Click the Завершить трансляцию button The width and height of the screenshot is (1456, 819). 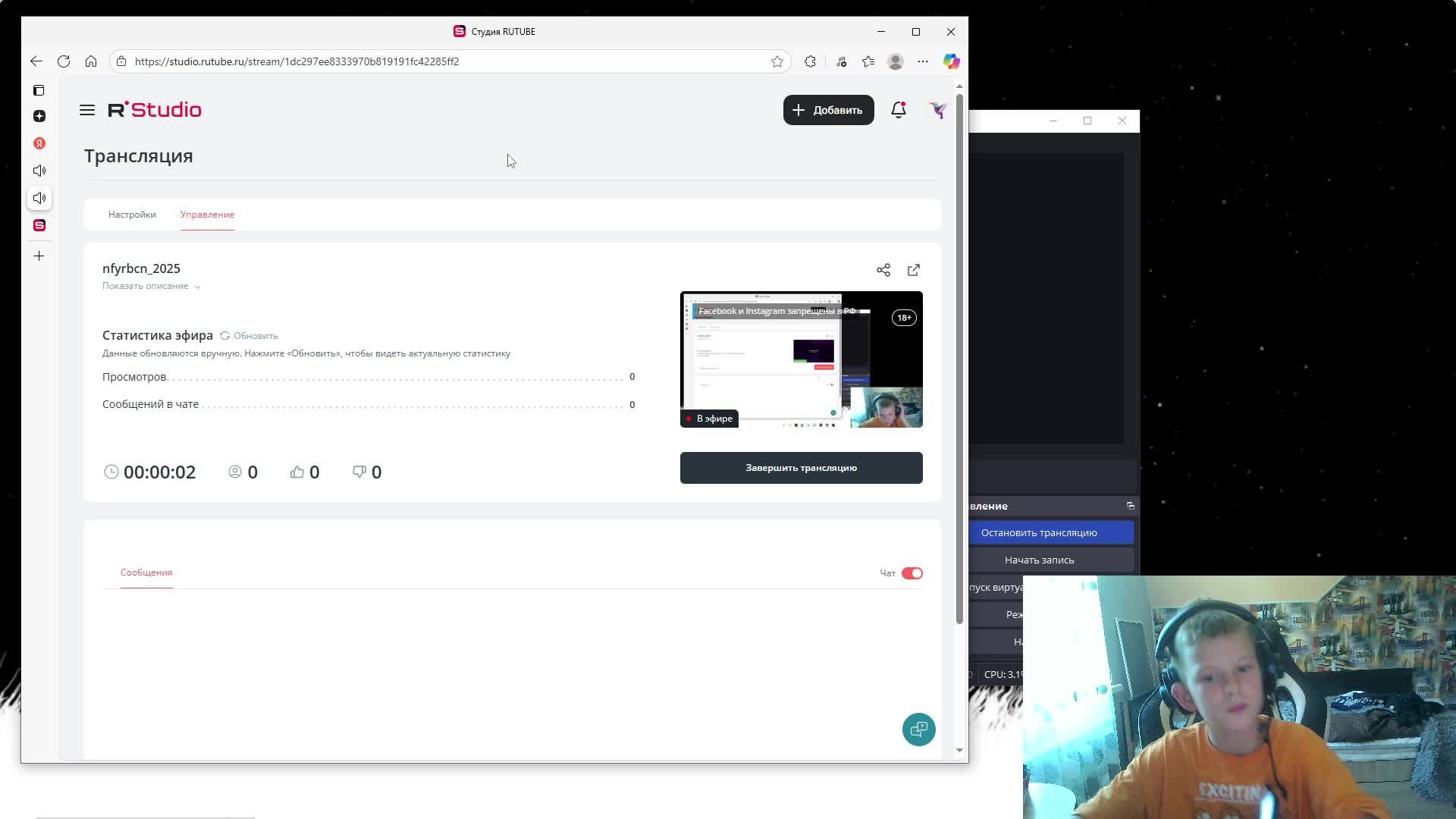(x=801, y=468)
